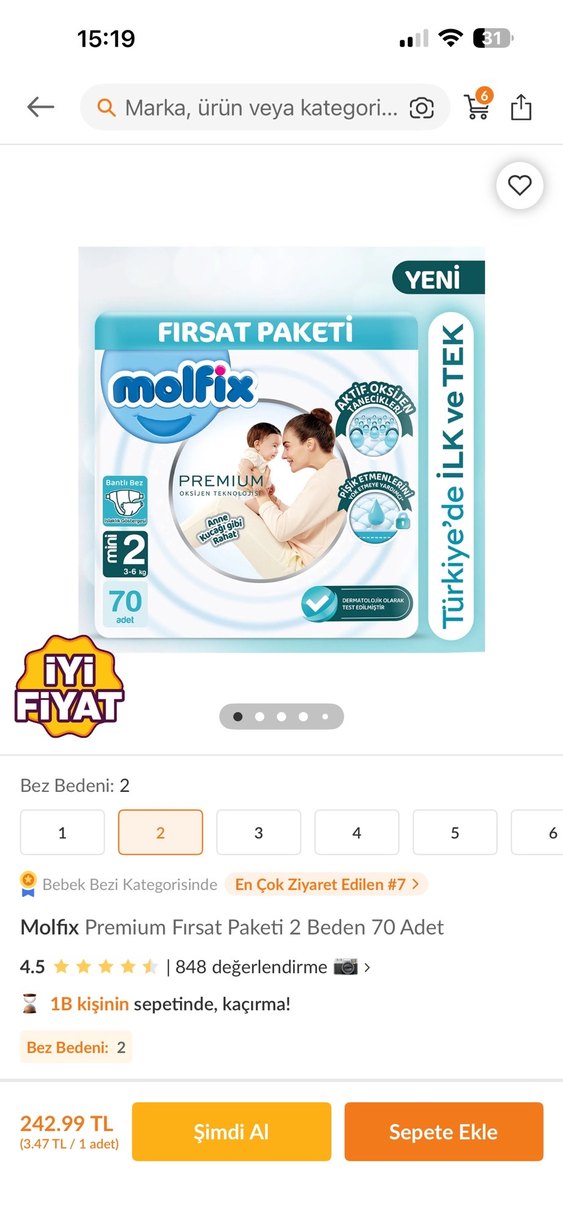
Task: Tap the Bez Bedeni: 2 attribute chip
Action: (x=76, y=1047)
